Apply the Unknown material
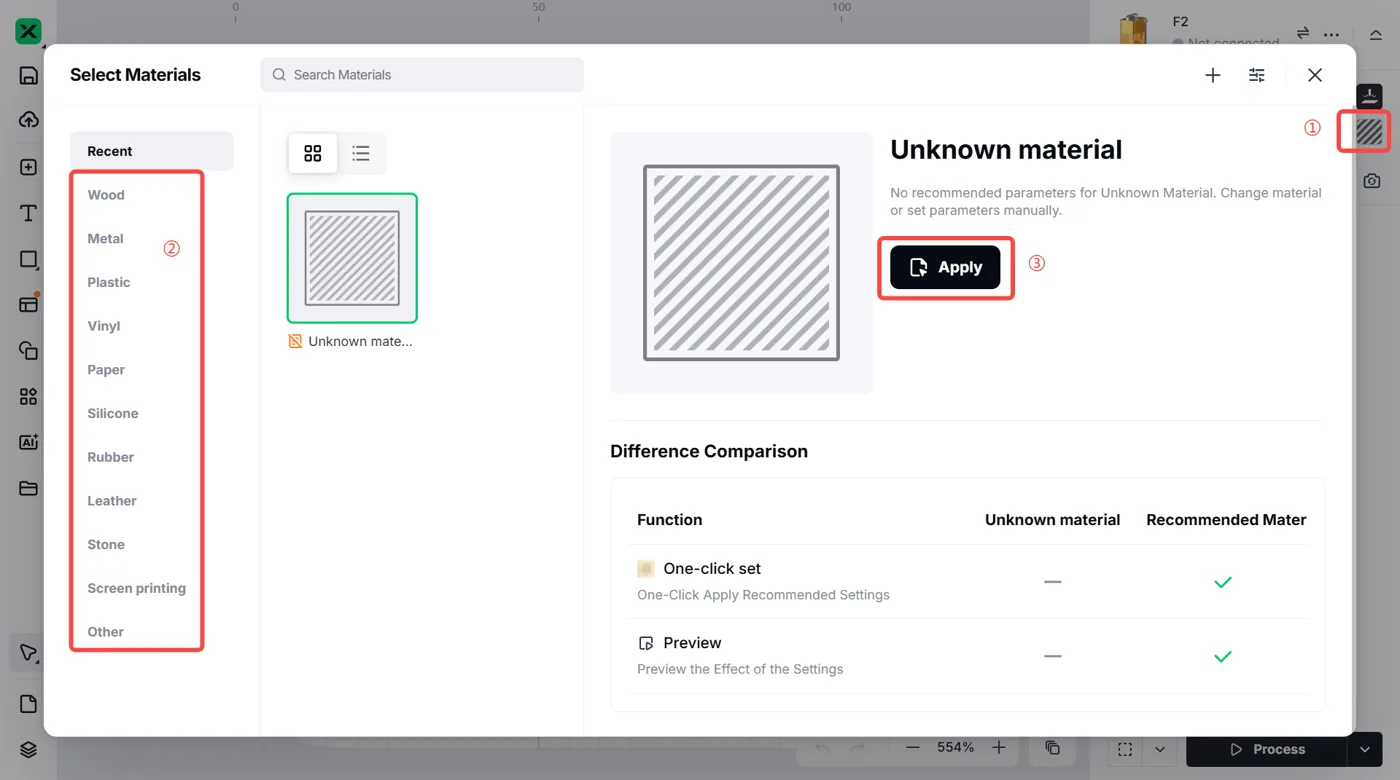1400x780 pixels. coord(945,267)
